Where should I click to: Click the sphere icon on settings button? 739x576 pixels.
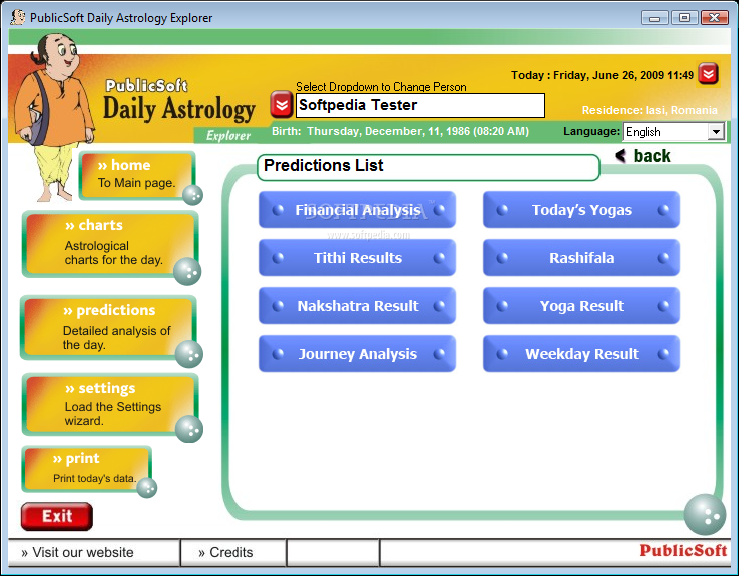pyautogui.click(x=189, y=429)
